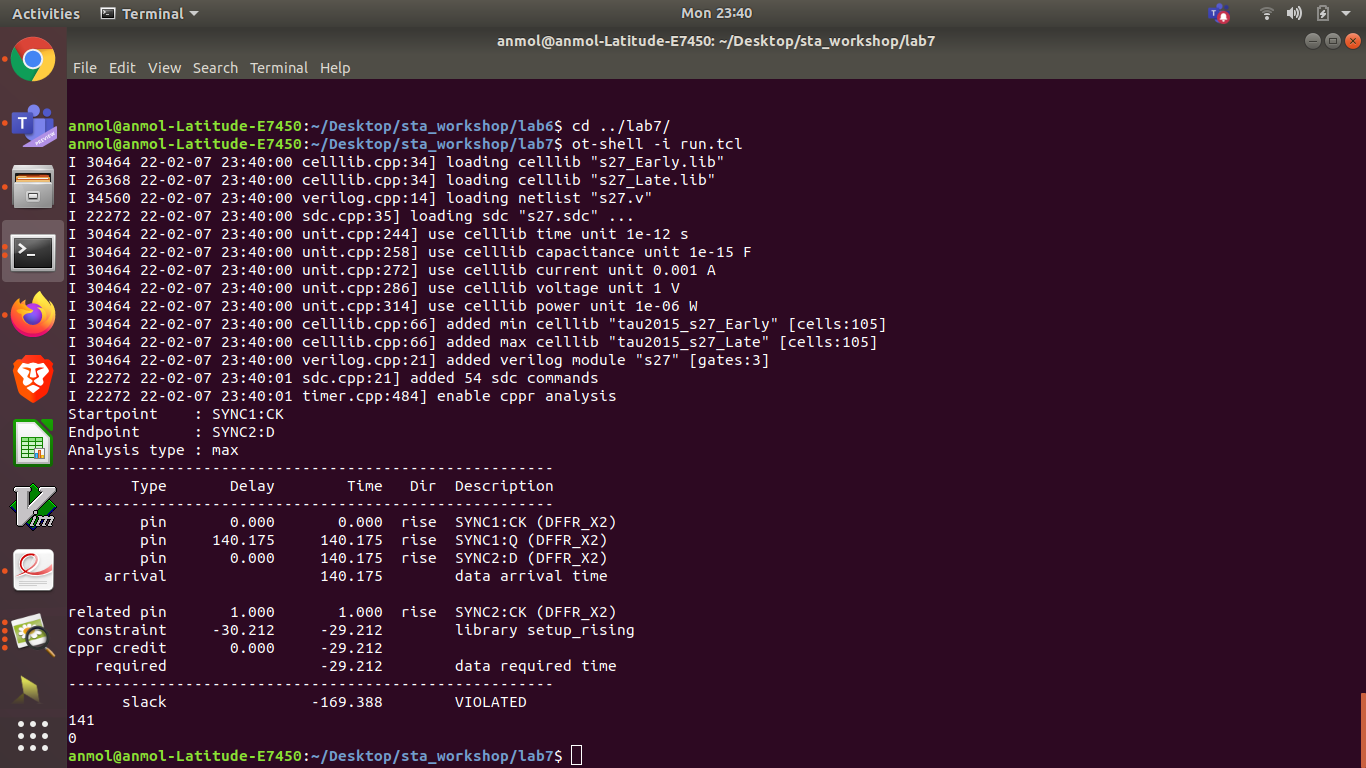Open the Search menu in the terminal
Image resolution: width=1366 pixels, height=768 pixels.
point(215,68)
